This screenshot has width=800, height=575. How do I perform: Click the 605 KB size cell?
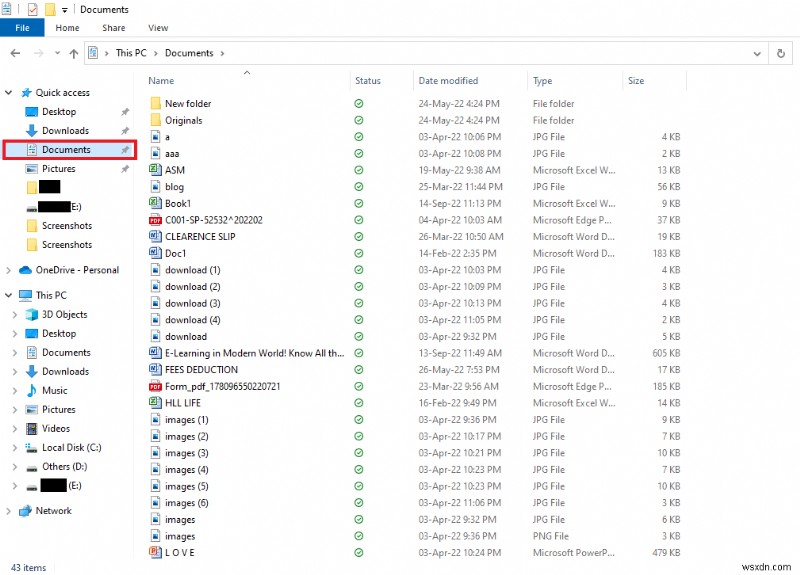pyautogui.click(x=666, y=353)
